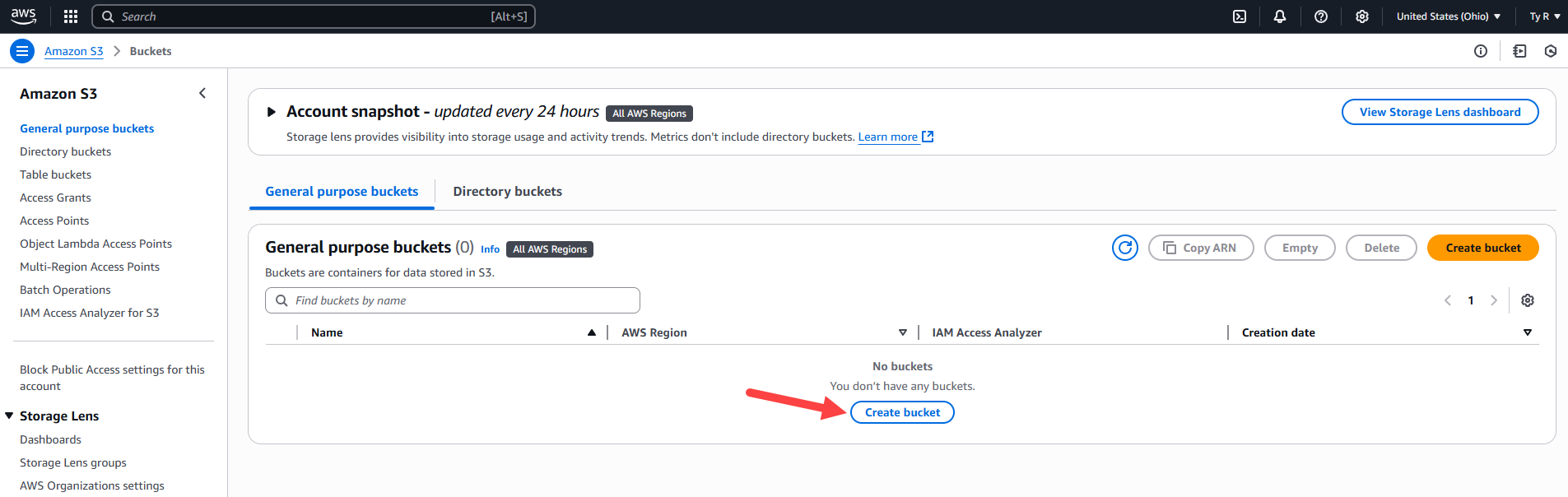Click the All AWS Regions badge beside Info

coord(550,249)
